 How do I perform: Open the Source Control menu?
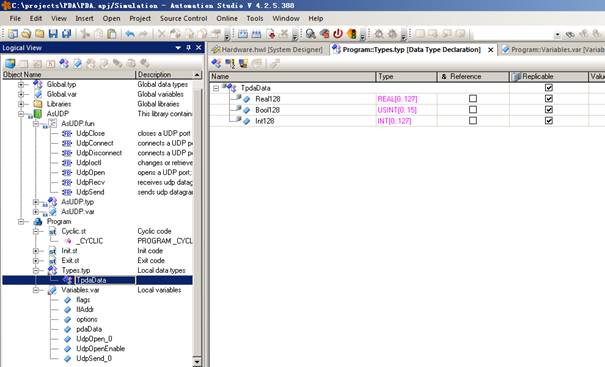pos(184,19)
